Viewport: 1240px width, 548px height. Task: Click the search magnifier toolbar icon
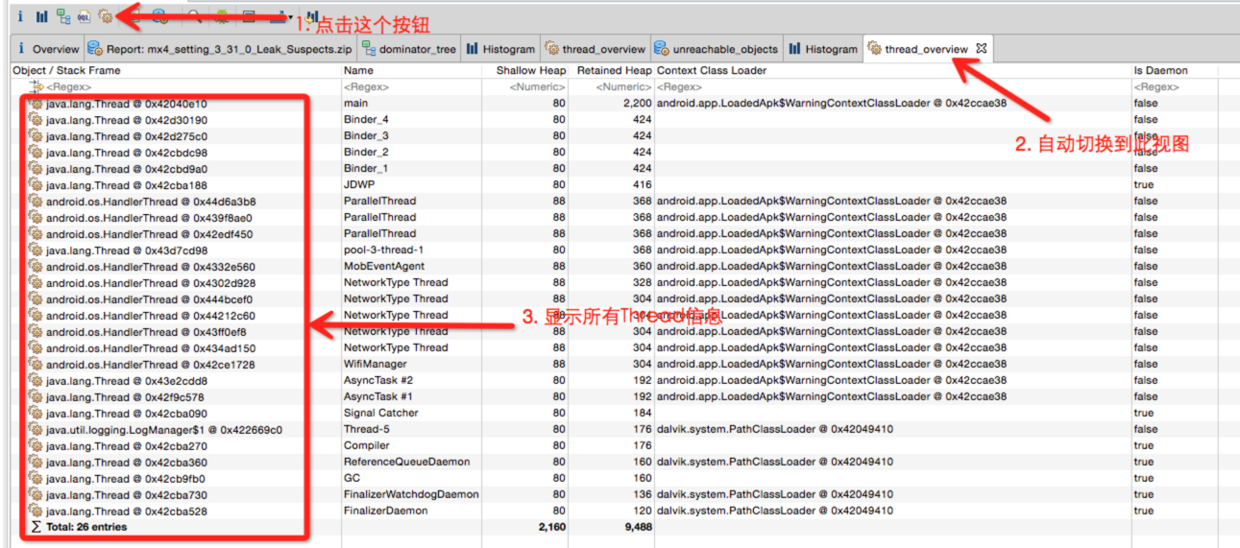tap(194, 16)
